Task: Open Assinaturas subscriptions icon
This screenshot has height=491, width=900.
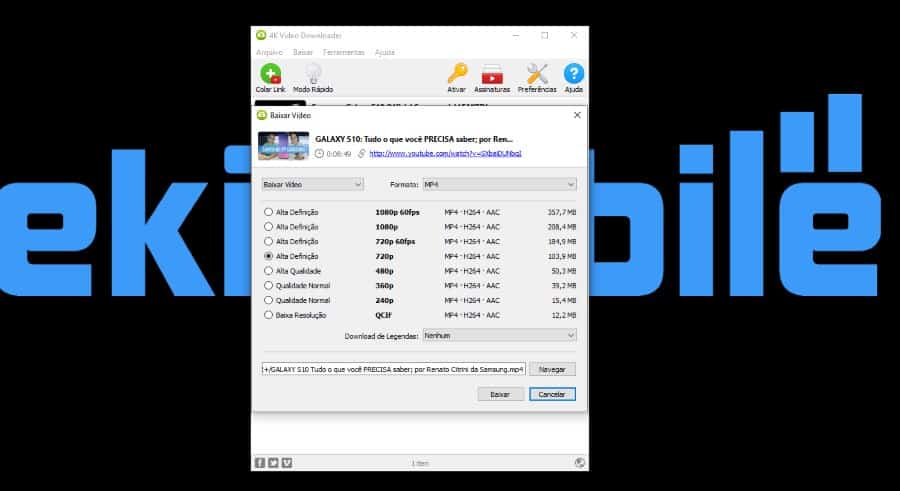Action: pos(492,75)
